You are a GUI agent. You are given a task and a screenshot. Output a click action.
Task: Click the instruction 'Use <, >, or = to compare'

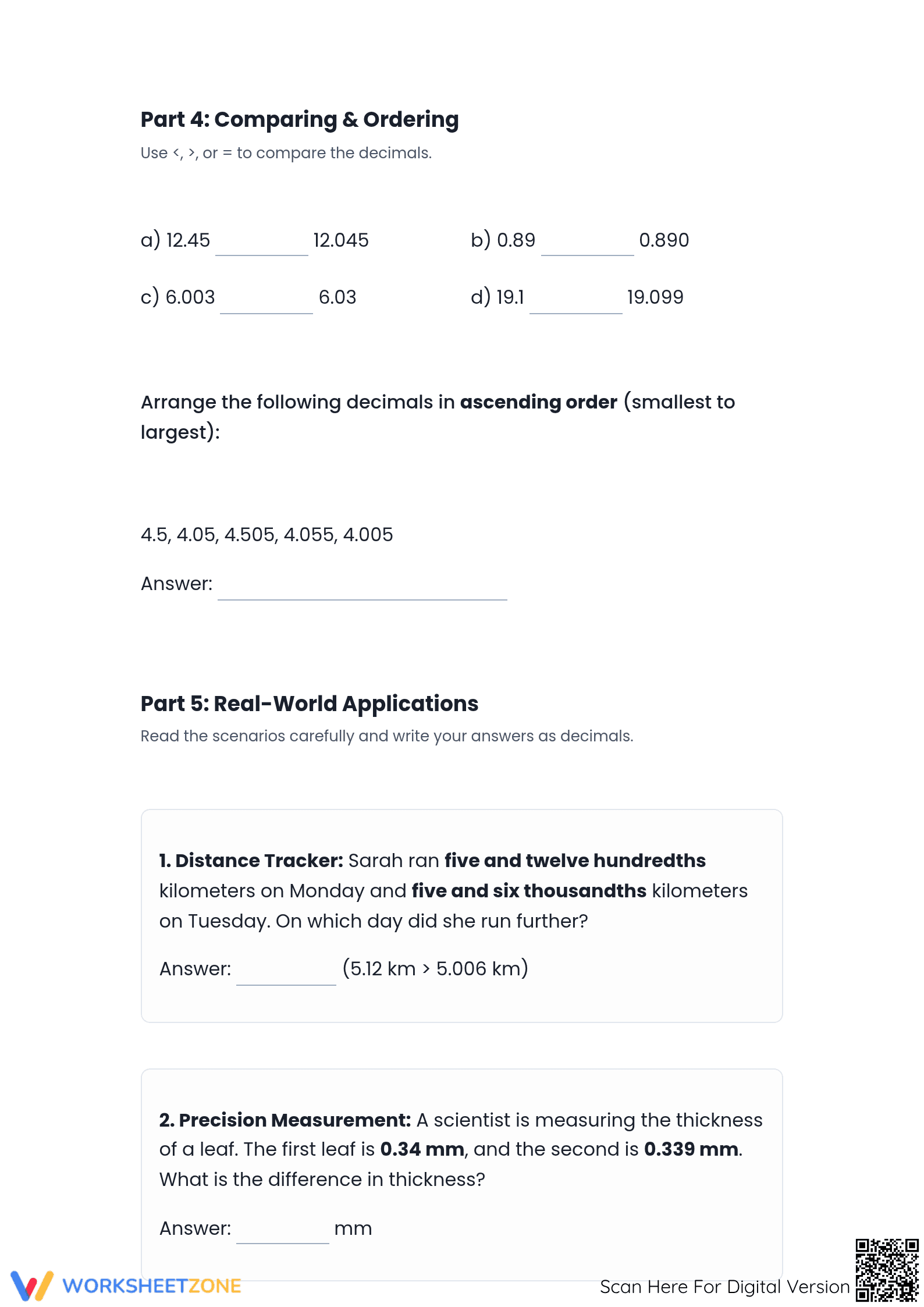(286, 153)
